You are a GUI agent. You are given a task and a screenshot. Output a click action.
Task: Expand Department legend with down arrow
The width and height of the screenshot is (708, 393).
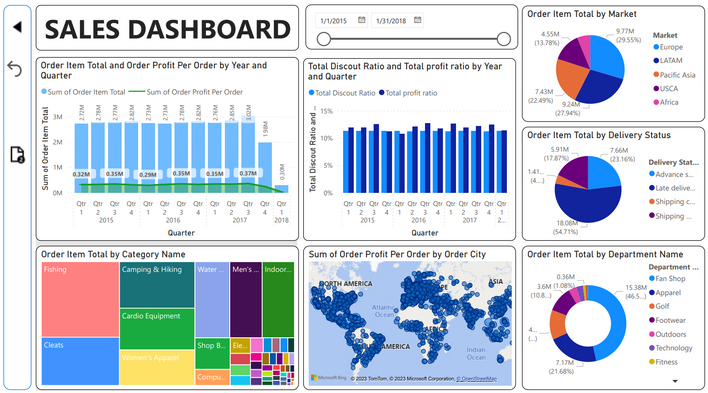click(675, 381)
